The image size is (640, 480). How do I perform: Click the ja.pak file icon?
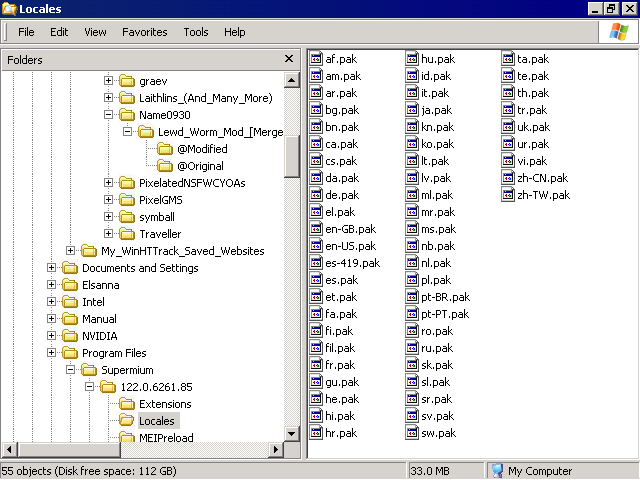[x=412, y=110]
